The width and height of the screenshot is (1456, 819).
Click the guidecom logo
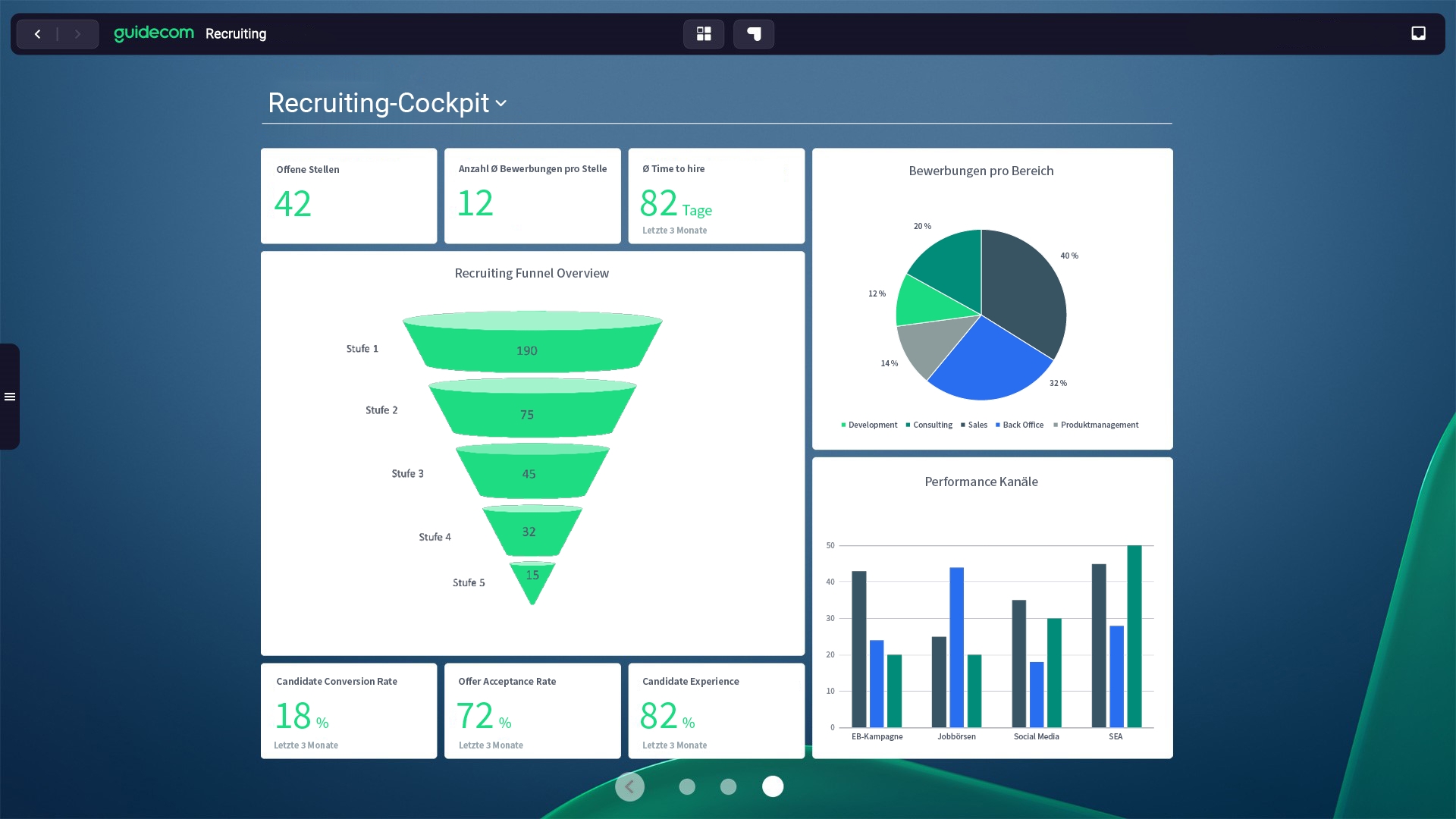154,33
